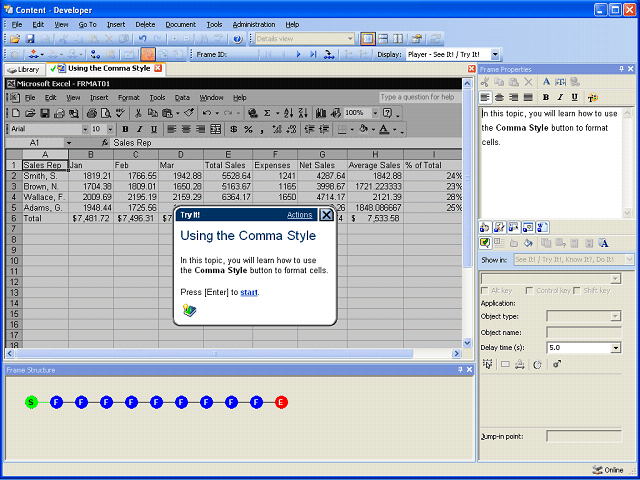640x480 pixels.
Task: Select cell Smith, S. in spreadsheet
Action: pos(45,176)
